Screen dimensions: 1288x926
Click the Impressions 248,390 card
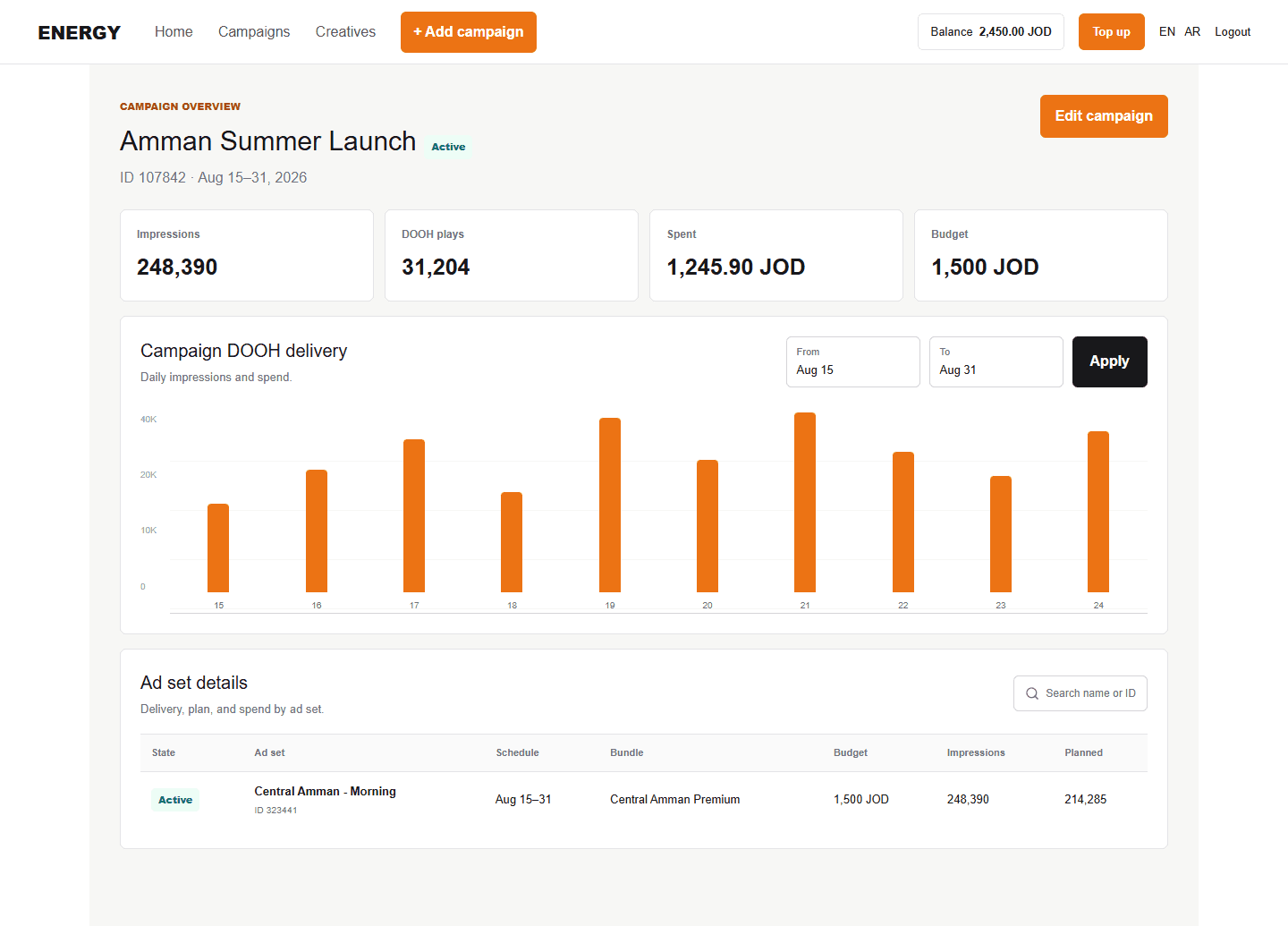(247, 255)
